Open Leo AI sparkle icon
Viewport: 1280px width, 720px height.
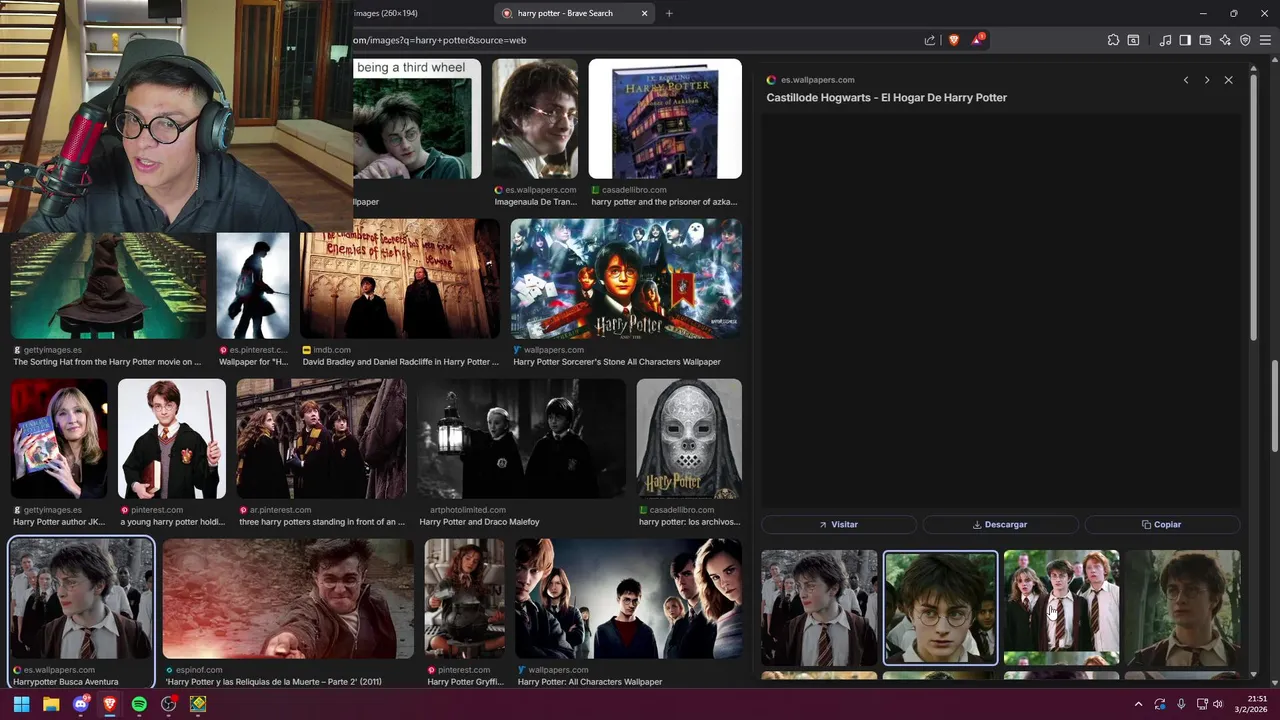[1225, 40]
